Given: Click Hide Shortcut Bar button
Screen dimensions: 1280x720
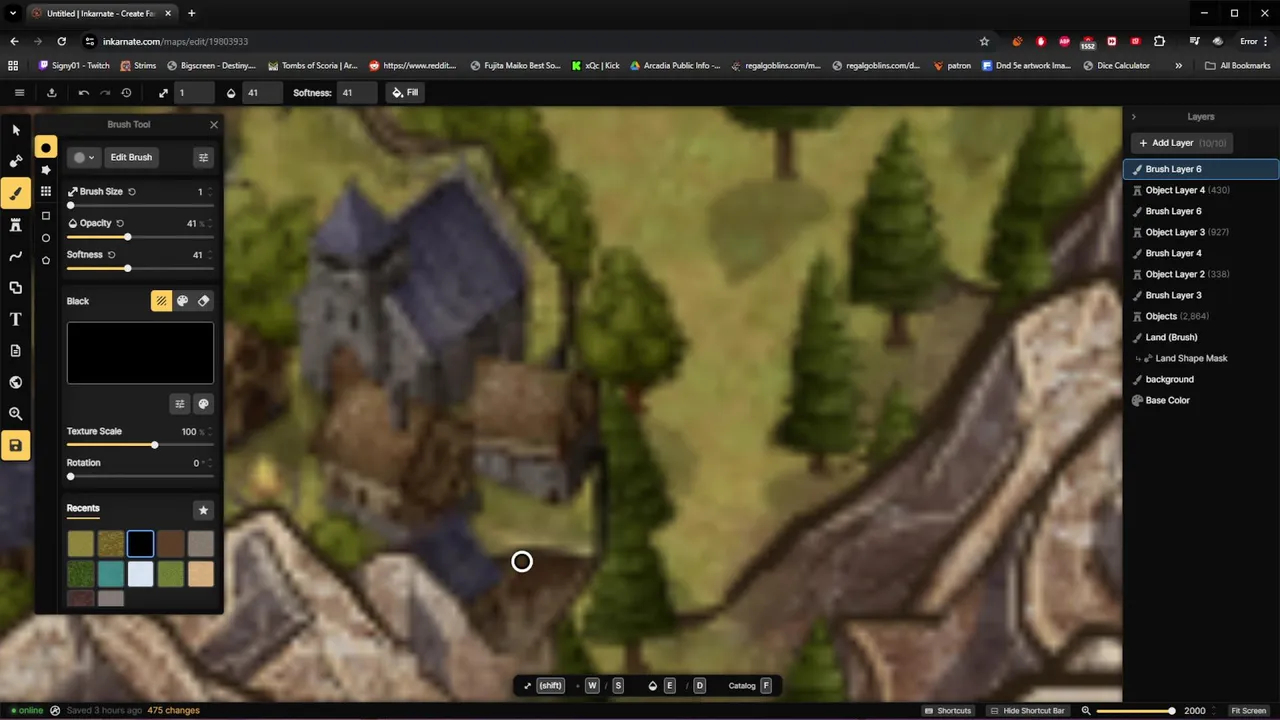Looking at the screenshot, I should coord(1028,710).
